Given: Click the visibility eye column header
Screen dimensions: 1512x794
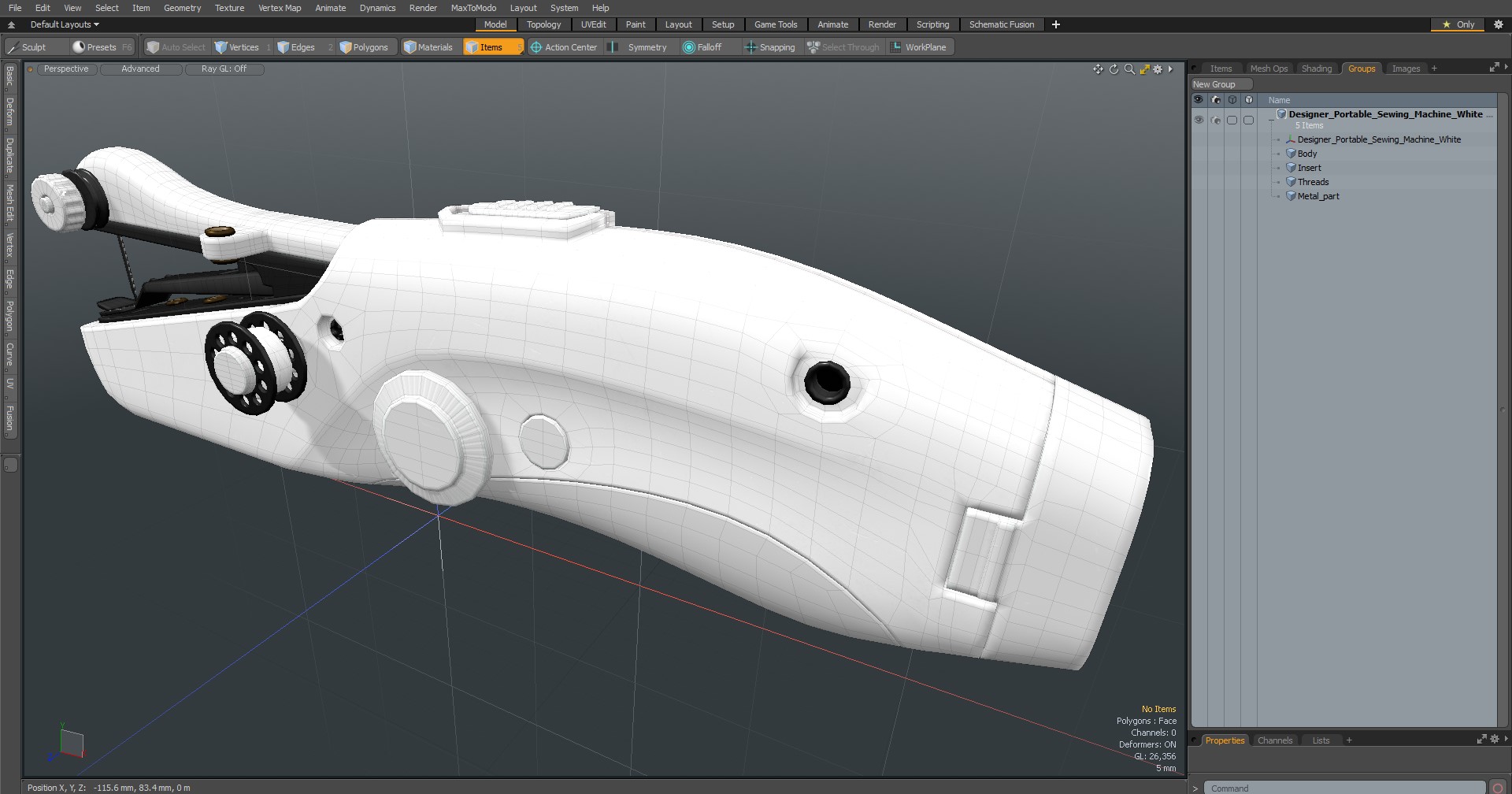Looking at the screenshot, I should pos(1199,100).
